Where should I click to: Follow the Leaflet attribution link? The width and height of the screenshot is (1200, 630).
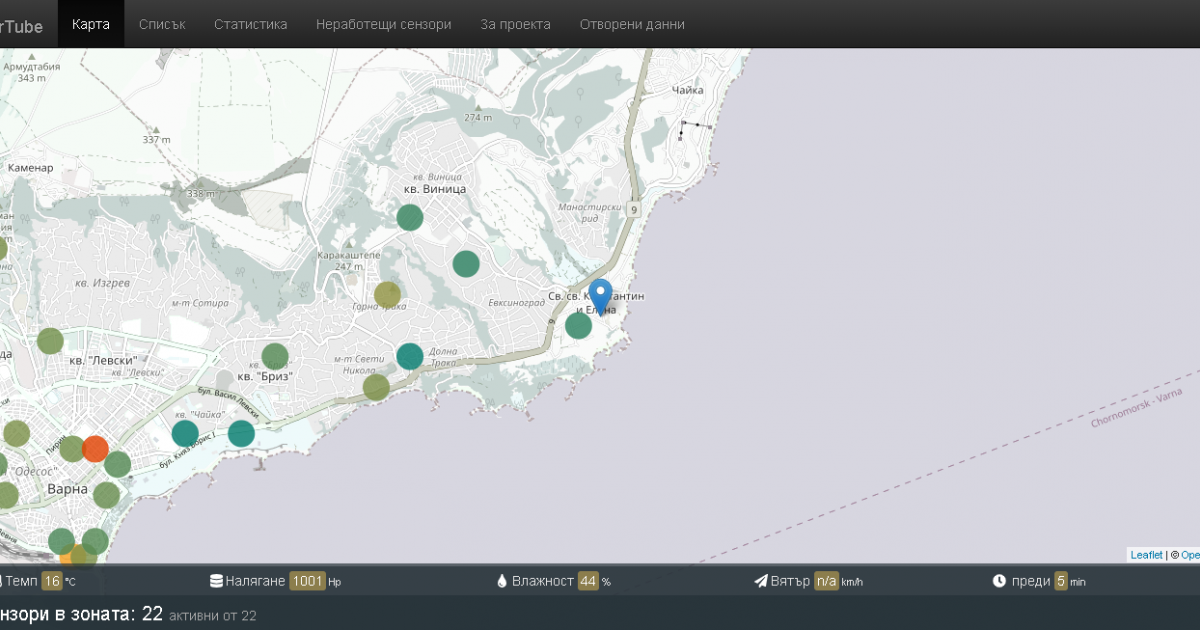pyautogui.click(x=1146, y=555)
